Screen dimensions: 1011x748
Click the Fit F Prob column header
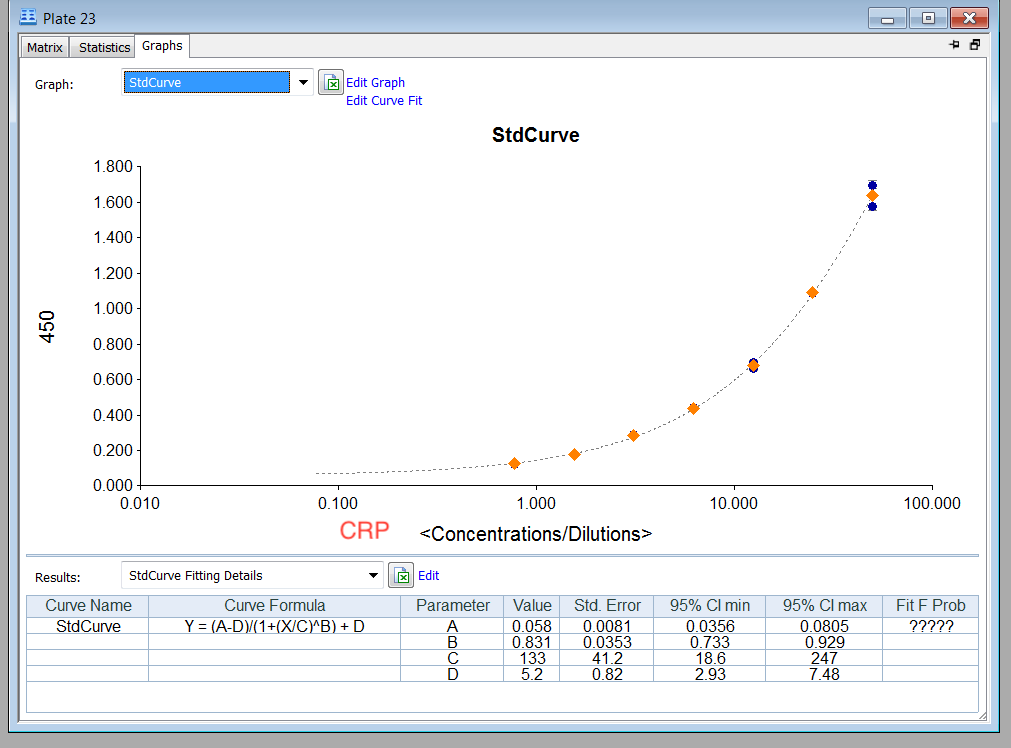[930, 605]
